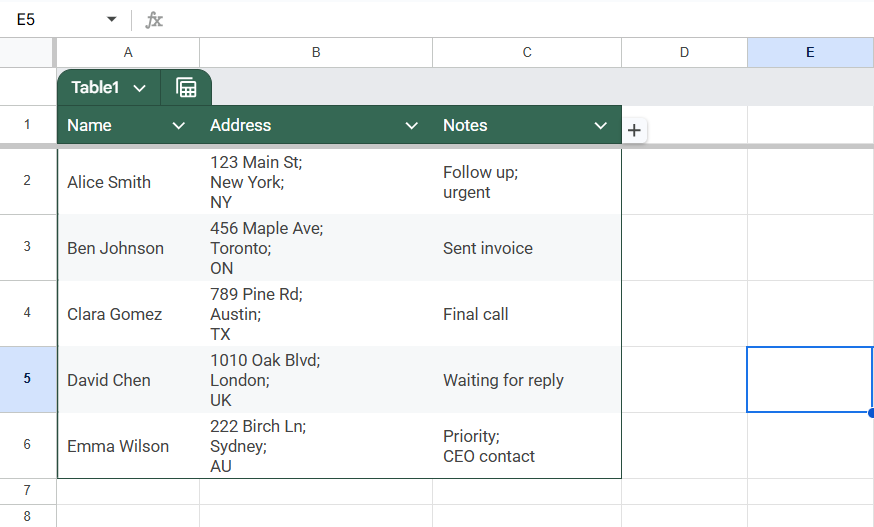The height and width of the screenshot is (527, 874).
Task: Select row 5 header
Action: tap(27, 379)
